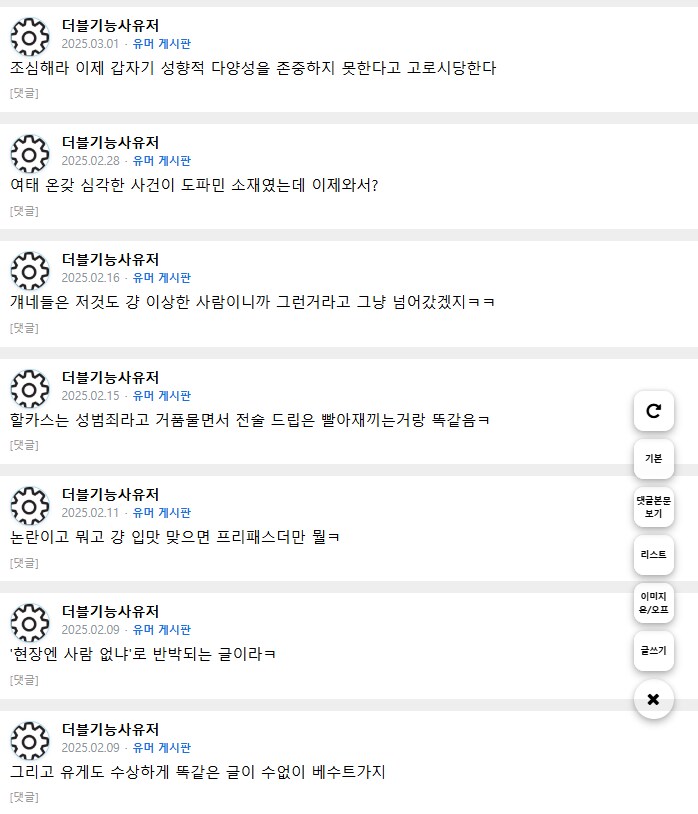Click the gear avatar on the bottom 2025.02.09 comment

(30, 741)
